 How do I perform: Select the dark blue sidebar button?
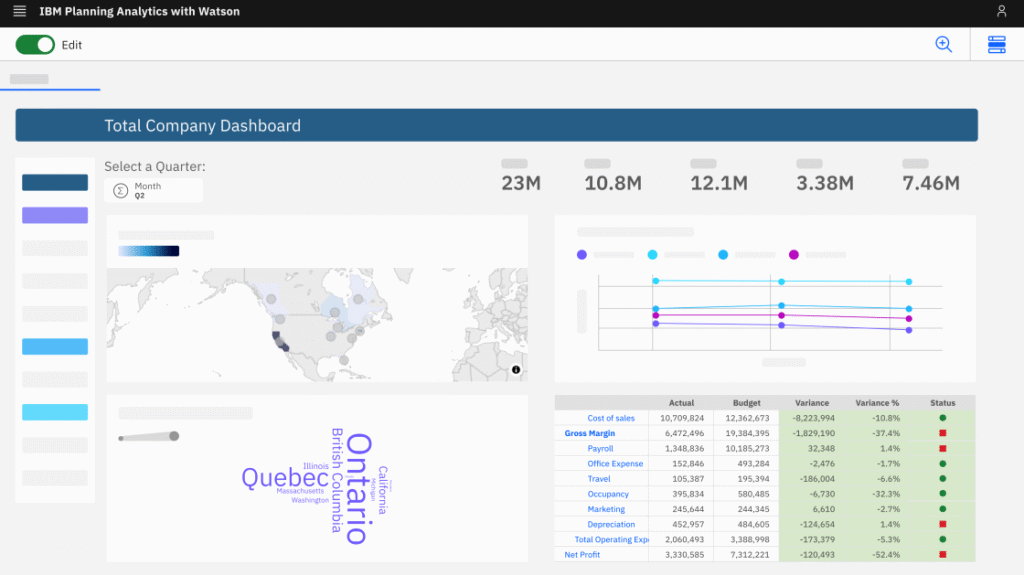(x=55, y=182)
